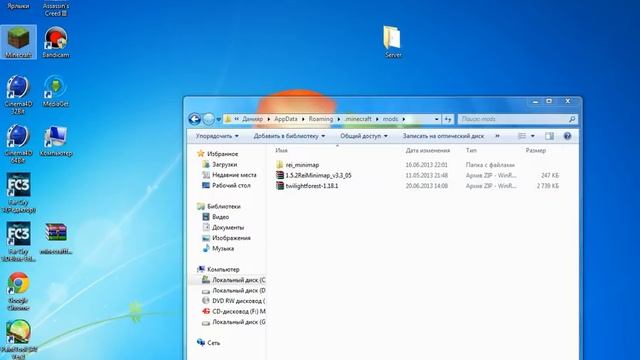Launch the Google Chrome desktop shortcut
This screenshot has width=640, height=360.
[18, 291]
